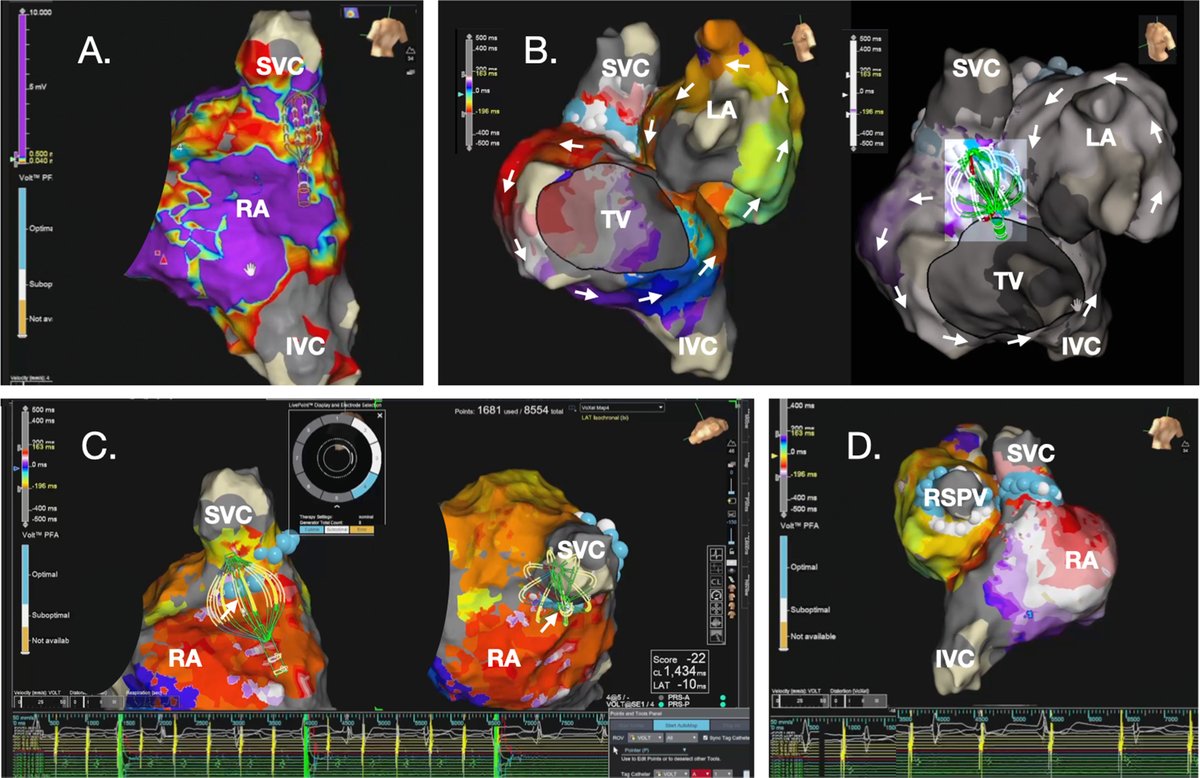Click the Score -22 readout
This screenshot has width=1200, height=778.
tap(680, 659)
